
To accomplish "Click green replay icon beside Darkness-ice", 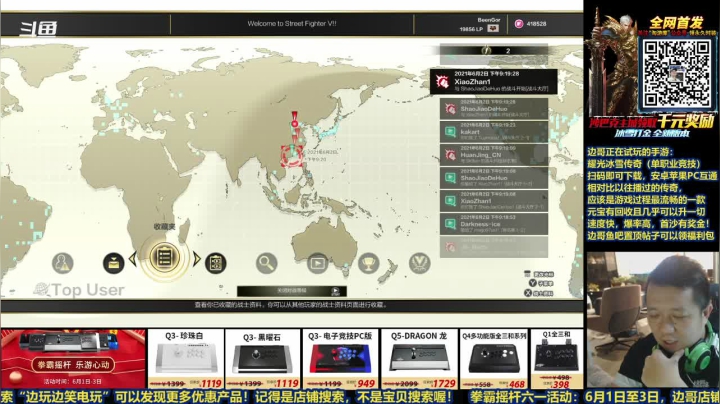I will tap(450, 224).
